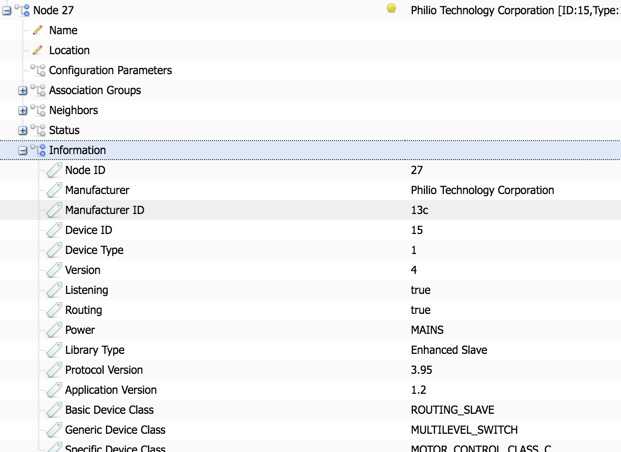This screenshot has height=452, width=621.
Task: Select the Specific Device Class row label
Action: coord(115,448)
